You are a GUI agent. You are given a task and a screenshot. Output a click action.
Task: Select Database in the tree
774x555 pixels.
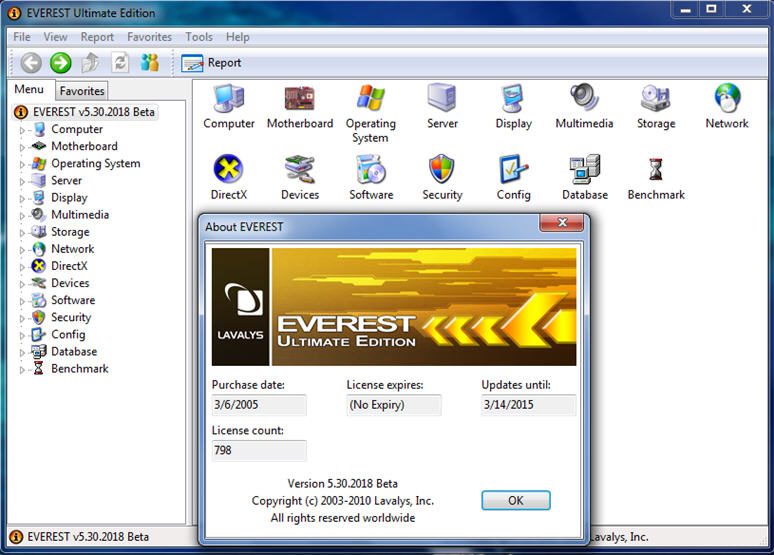click(x=74, y=352)
